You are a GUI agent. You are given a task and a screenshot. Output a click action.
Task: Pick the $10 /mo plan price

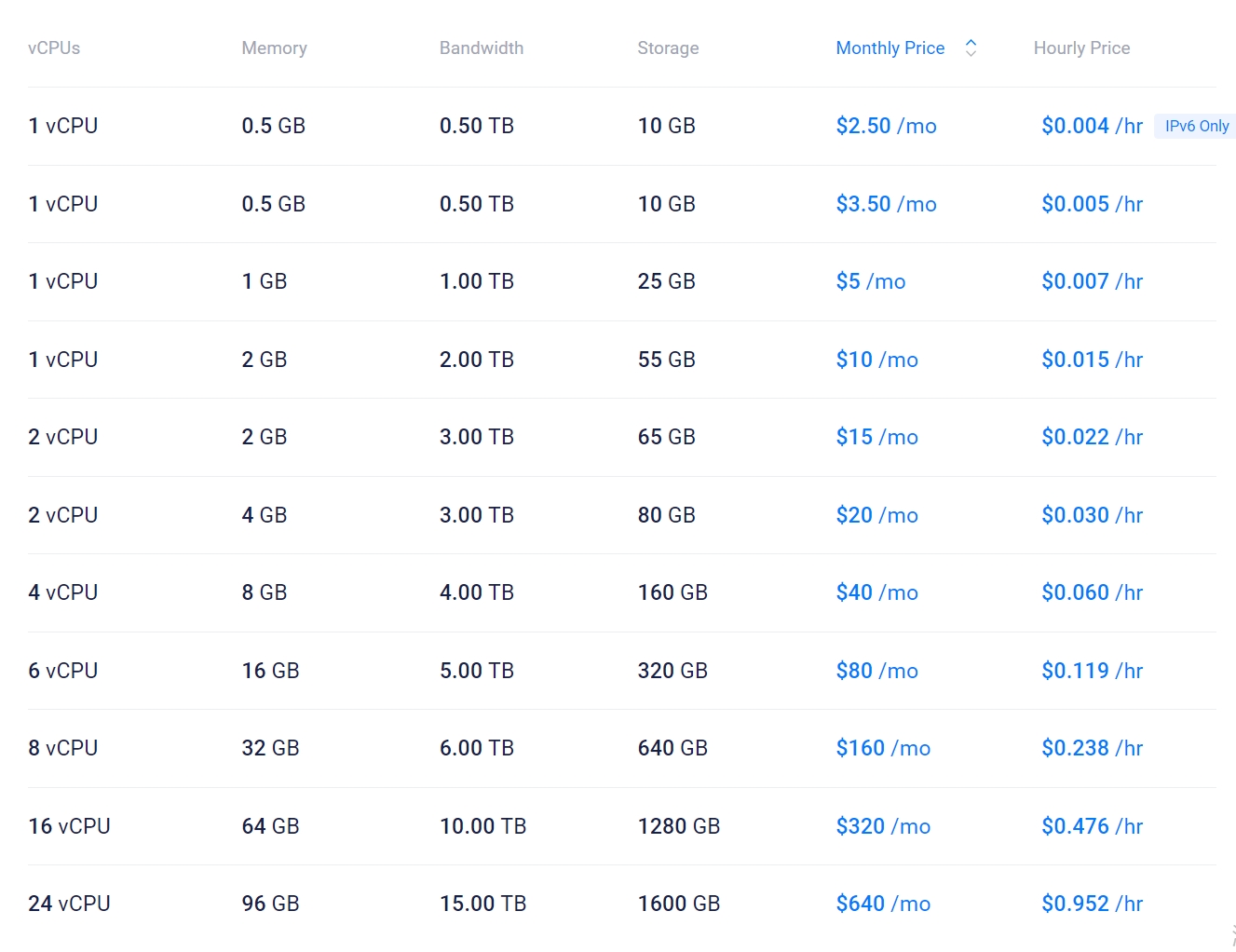point(876,360)
